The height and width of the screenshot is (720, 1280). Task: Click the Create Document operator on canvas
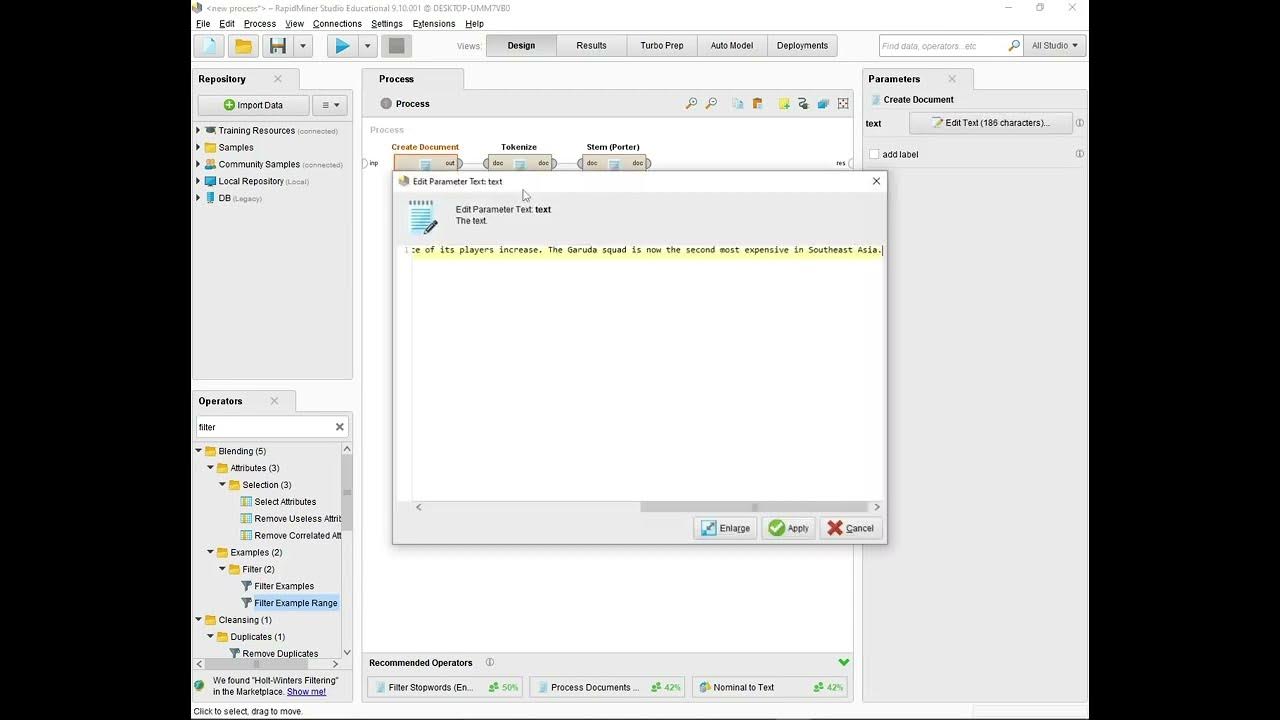tap(426, 163)
